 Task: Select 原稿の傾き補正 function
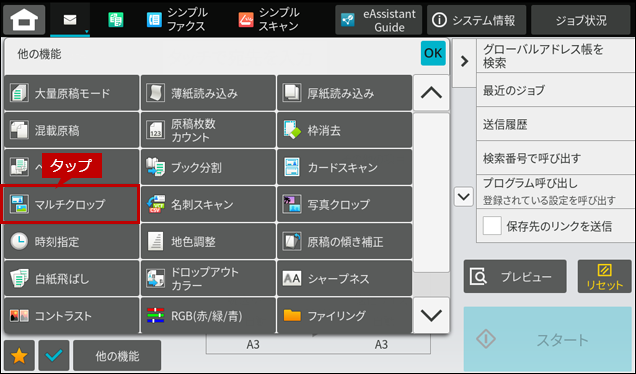(344, 241)
